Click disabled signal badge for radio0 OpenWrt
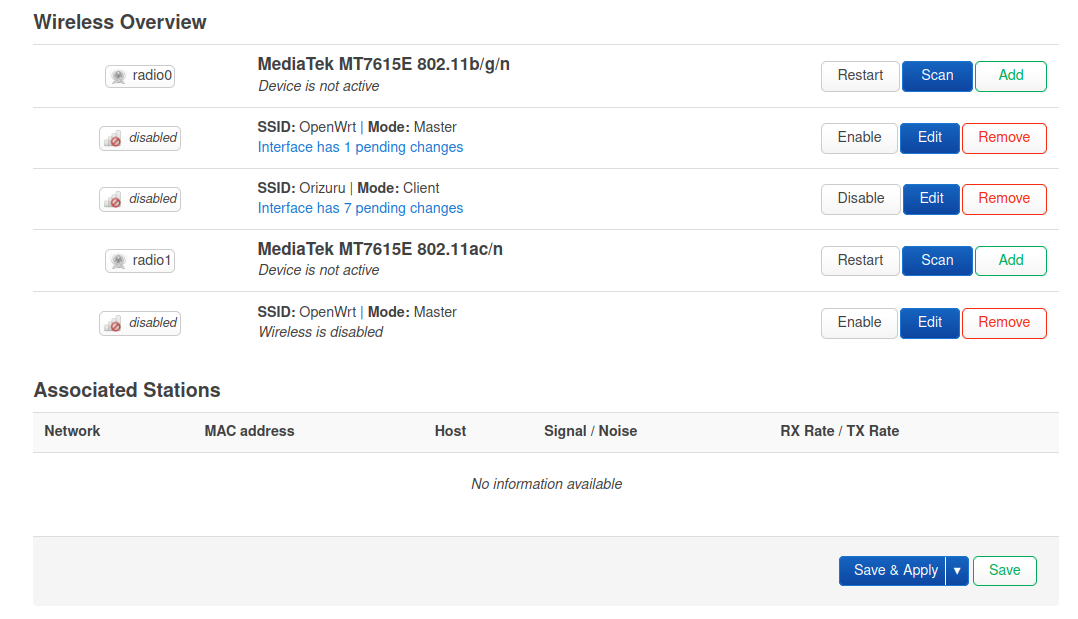Screen dimensions: 1078x619 (x=140, y=138)
